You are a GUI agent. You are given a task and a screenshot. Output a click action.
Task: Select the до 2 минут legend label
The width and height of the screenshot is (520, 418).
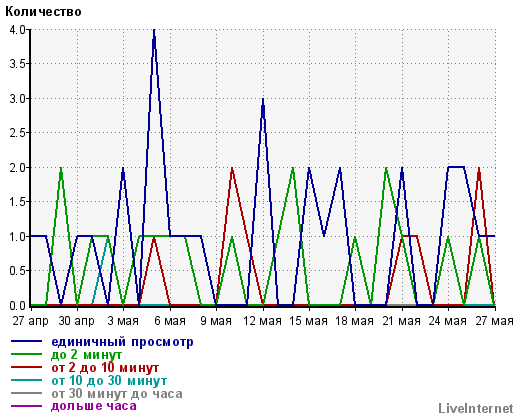[86, 355]
